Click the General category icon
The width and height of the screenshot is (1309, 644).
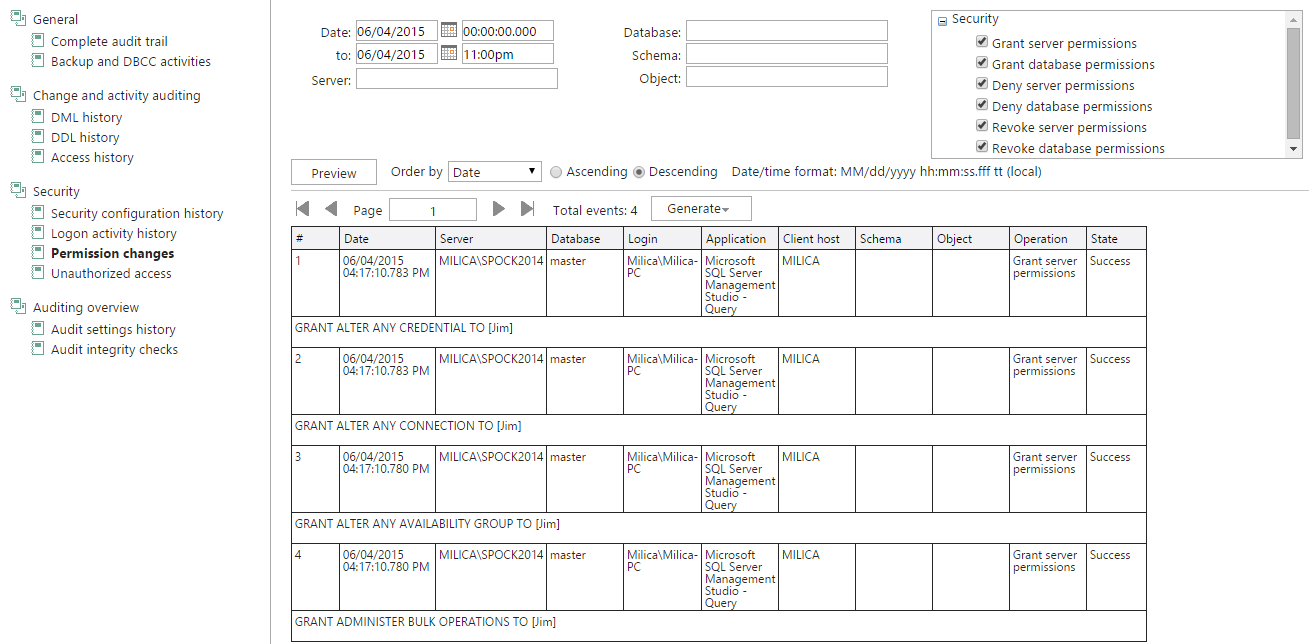coord(18,19)
